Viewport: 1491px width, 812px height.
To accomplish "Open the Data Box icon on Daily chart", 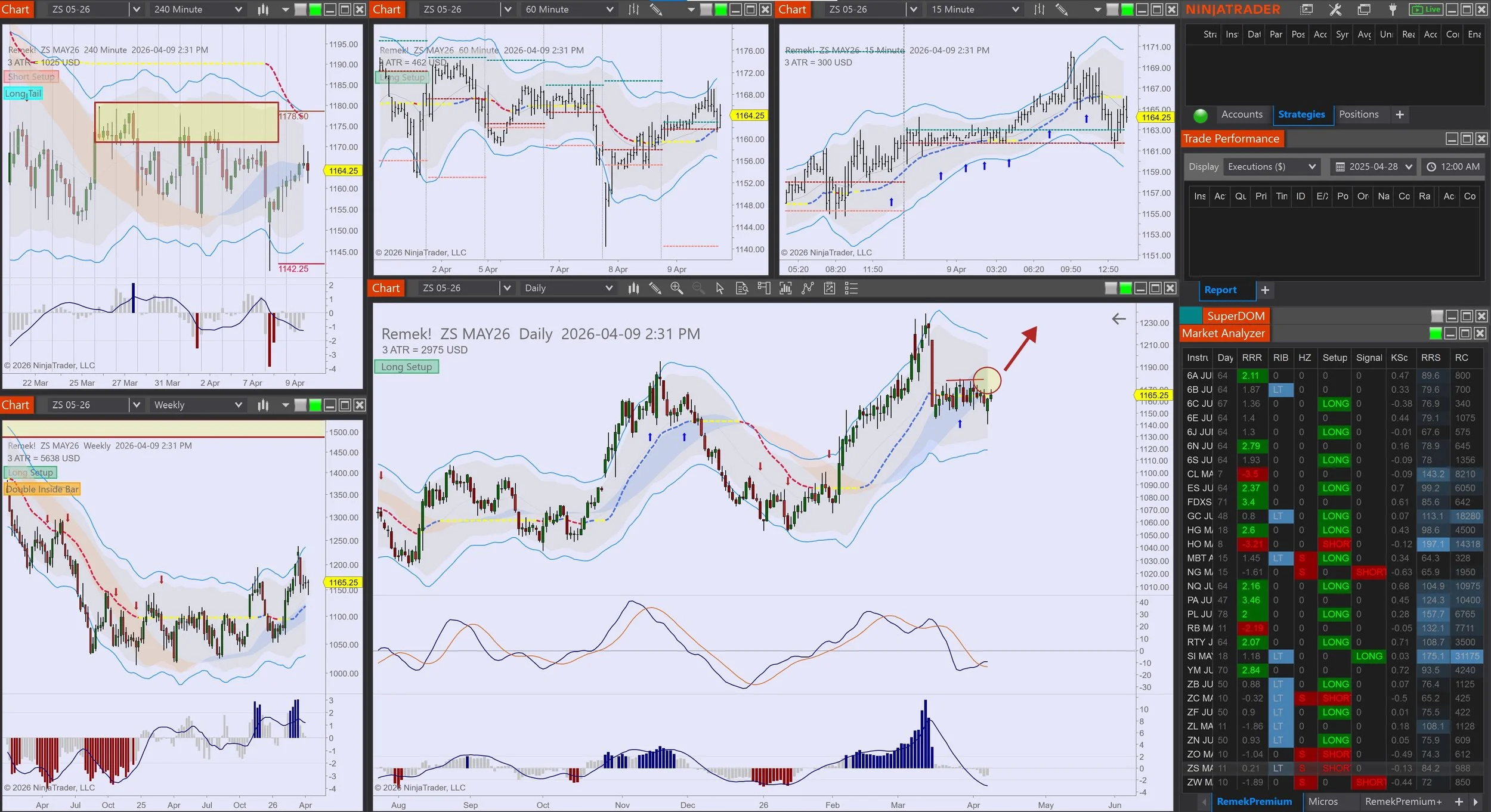I will coord(741,288).
